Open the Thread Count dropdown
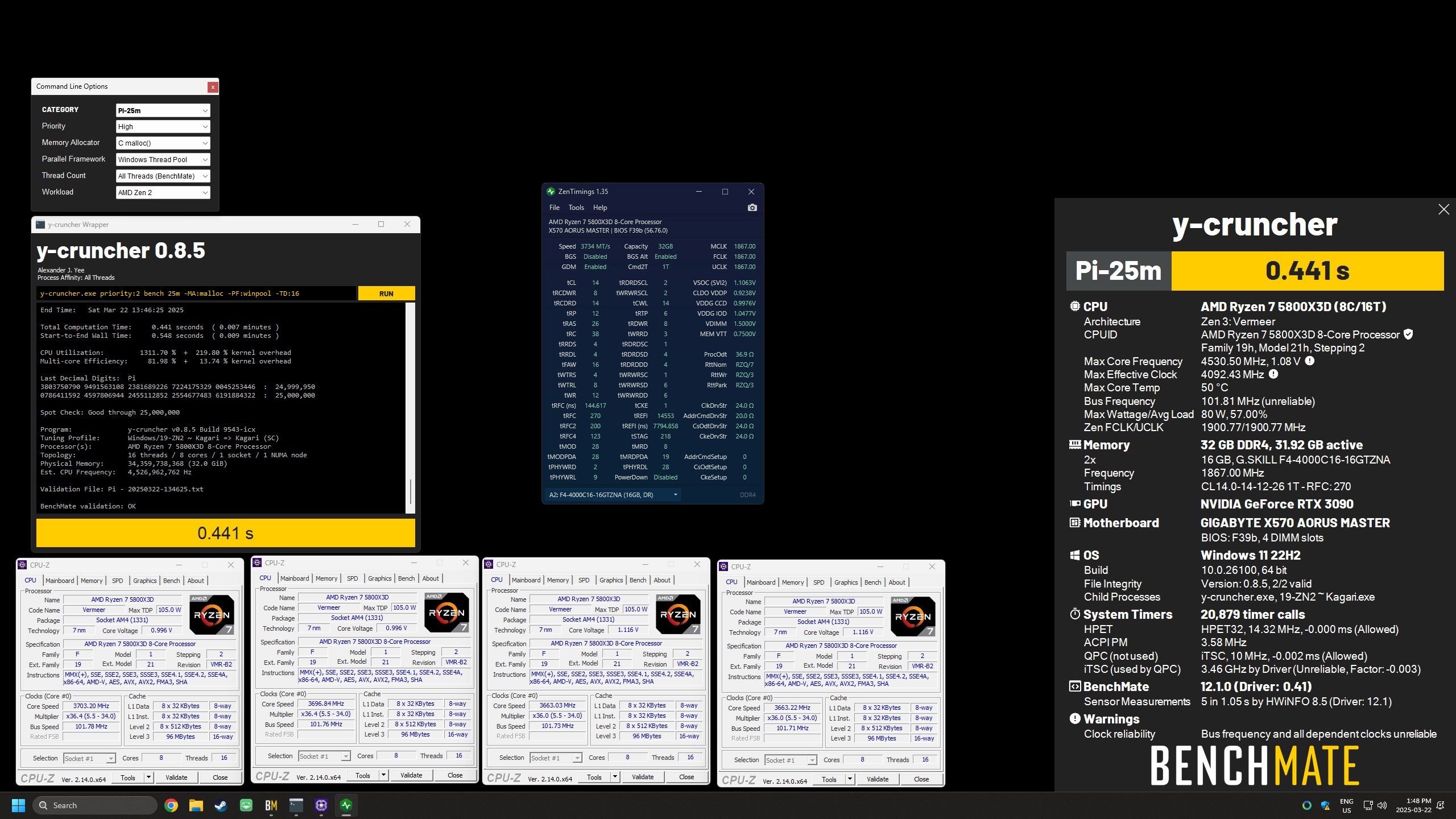 coord(163,176)
